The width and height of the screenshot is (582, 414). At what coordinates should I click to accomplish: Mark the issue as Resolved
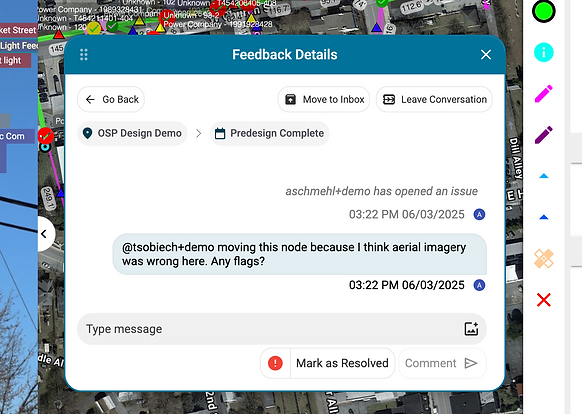point(342,363)
